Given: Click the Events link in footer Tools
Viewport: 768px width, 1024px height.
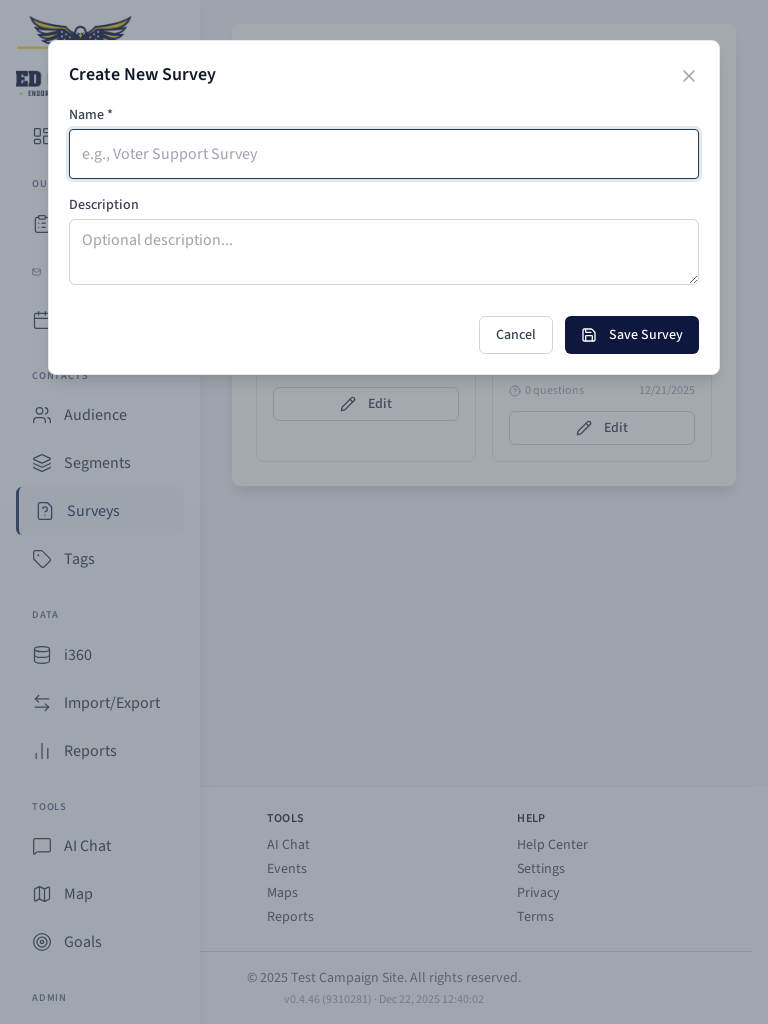Looking at the screenshot, I should pyautogui.click(x=287, y=869).
